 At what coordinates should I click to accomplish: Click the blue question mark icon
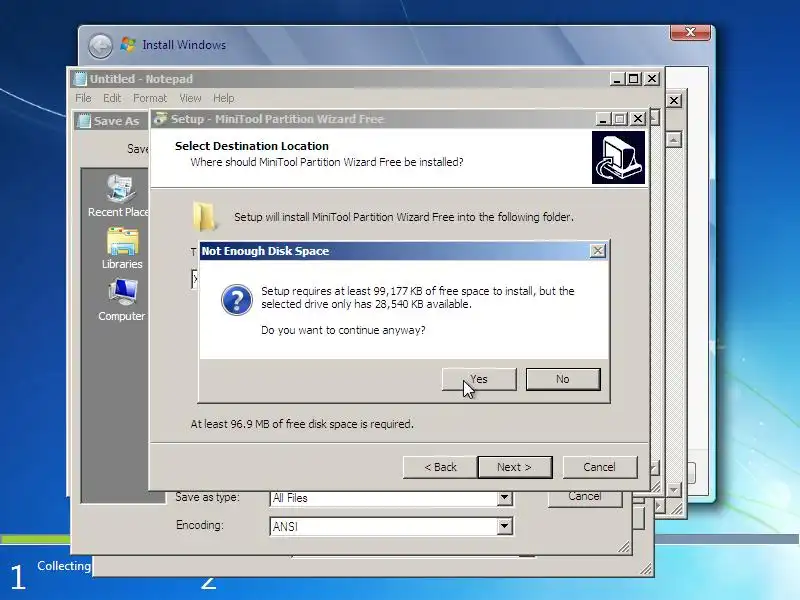click(236, 299)
